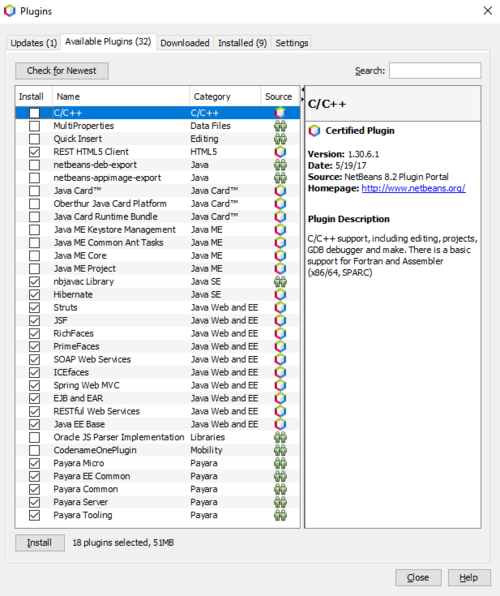Open Help for the Plugins dialog
The image size is (500, 596).
tap(469, 577)
